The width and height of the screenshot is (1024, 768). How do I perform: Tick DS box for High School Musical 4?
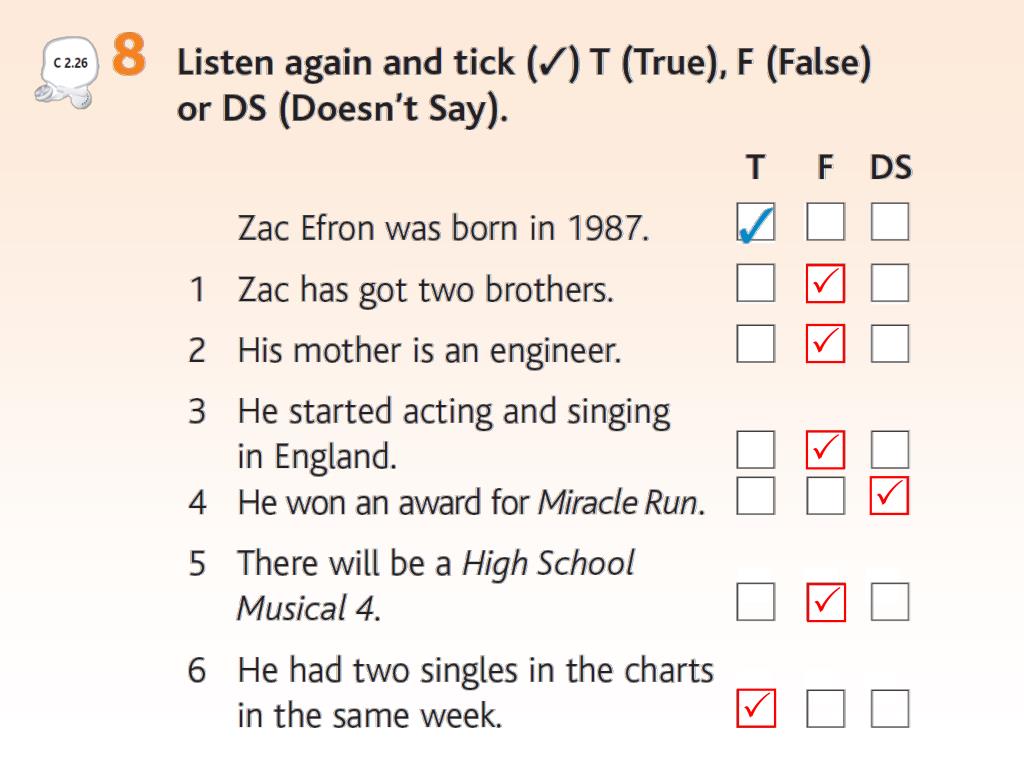coord(889,602)
